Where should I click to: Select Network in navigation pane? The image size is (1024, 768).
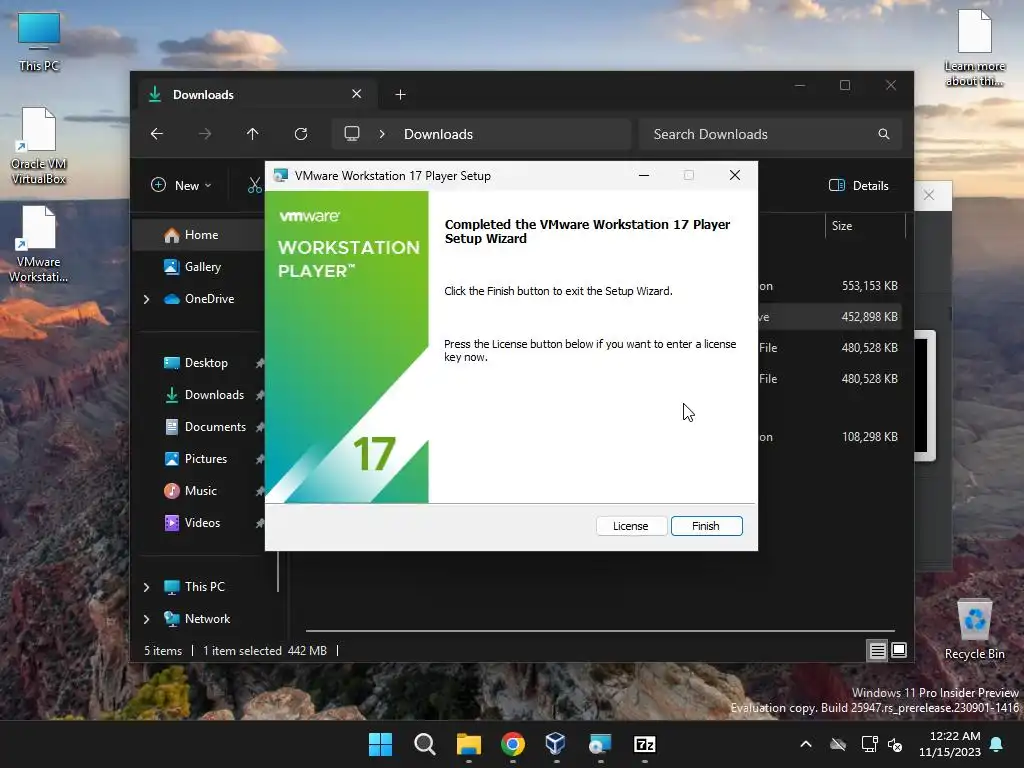coord(207,618)
